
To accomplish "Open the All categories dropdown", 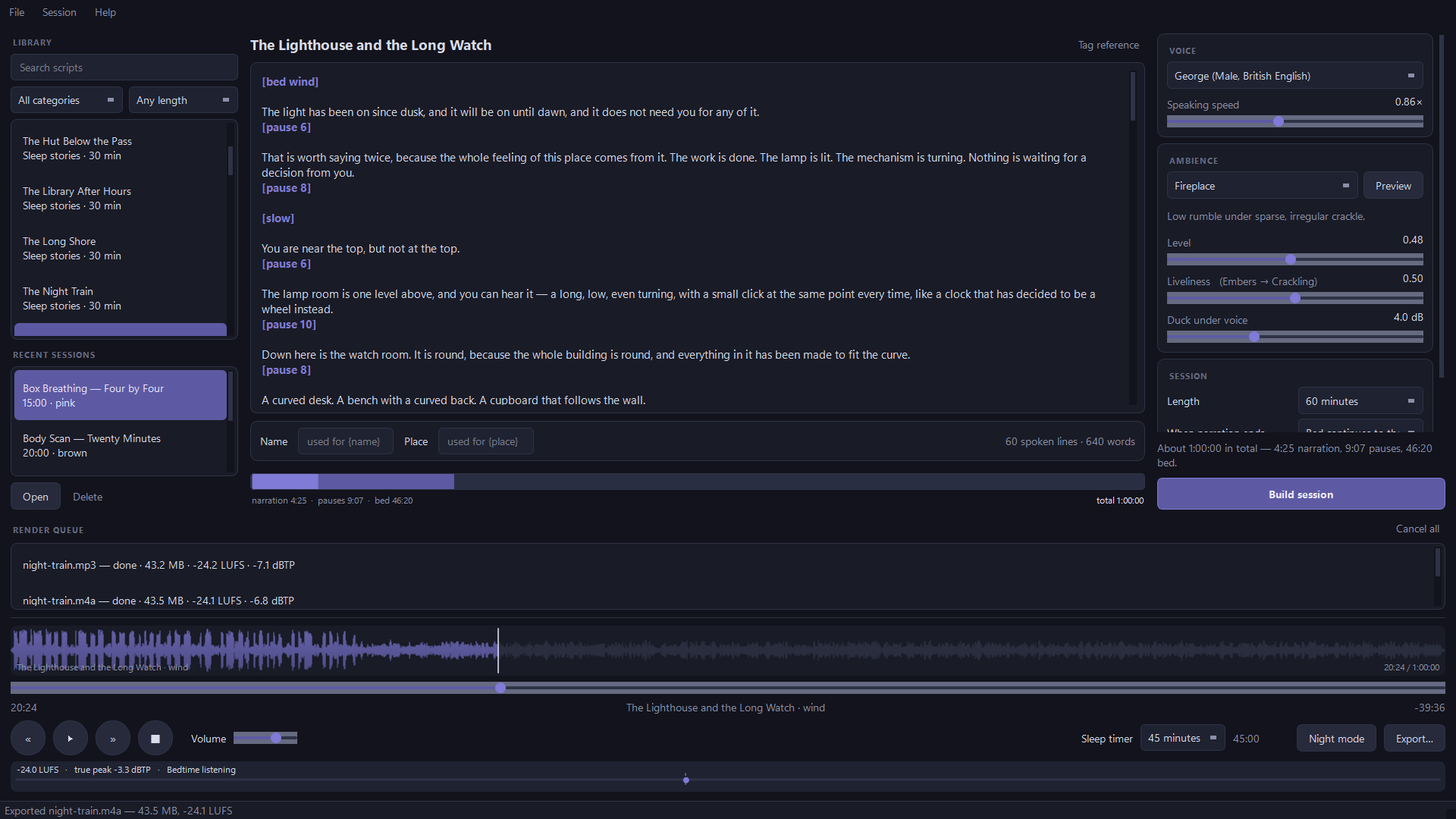I will 67,100.
